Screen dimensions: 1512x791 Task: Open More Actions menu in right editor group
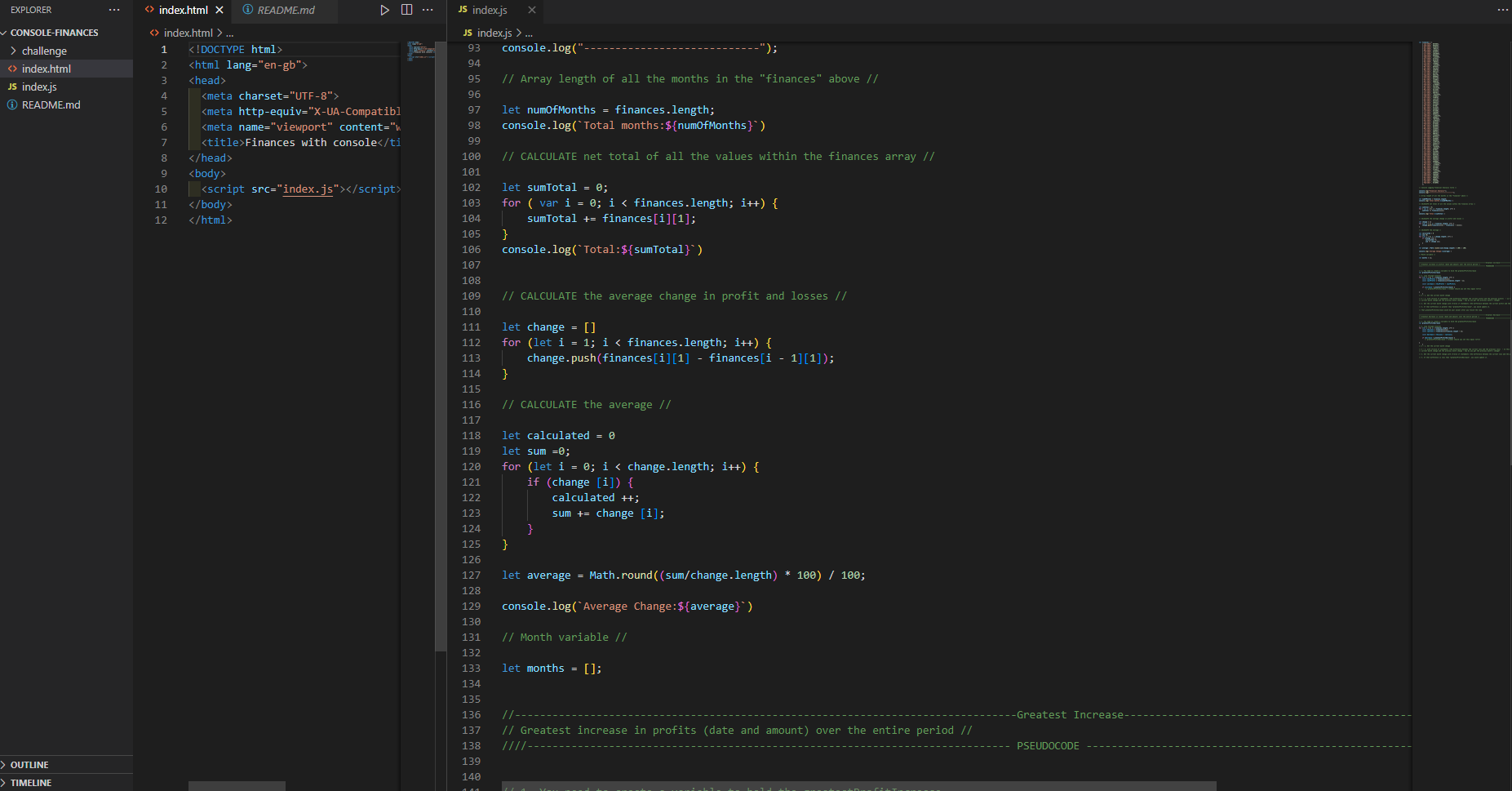point(1501,10)
